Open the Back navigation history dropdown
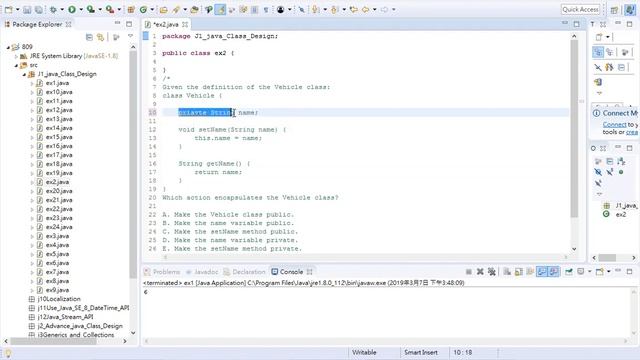Image resolution: width=640 pixels, height=360 pixels. point(374,9)
